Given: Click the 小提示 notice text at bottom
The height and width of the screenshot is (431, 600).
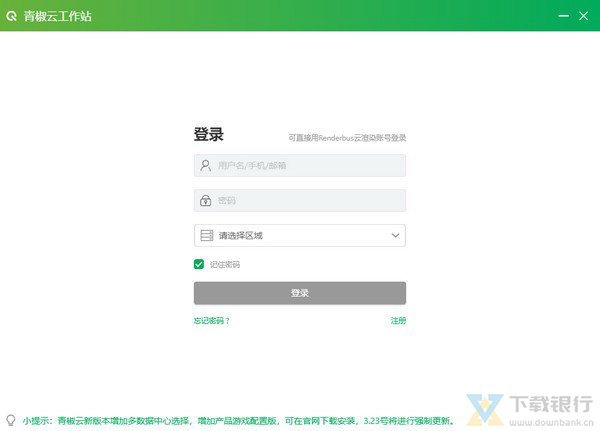Looking at the screenshot, I should 238,421.
